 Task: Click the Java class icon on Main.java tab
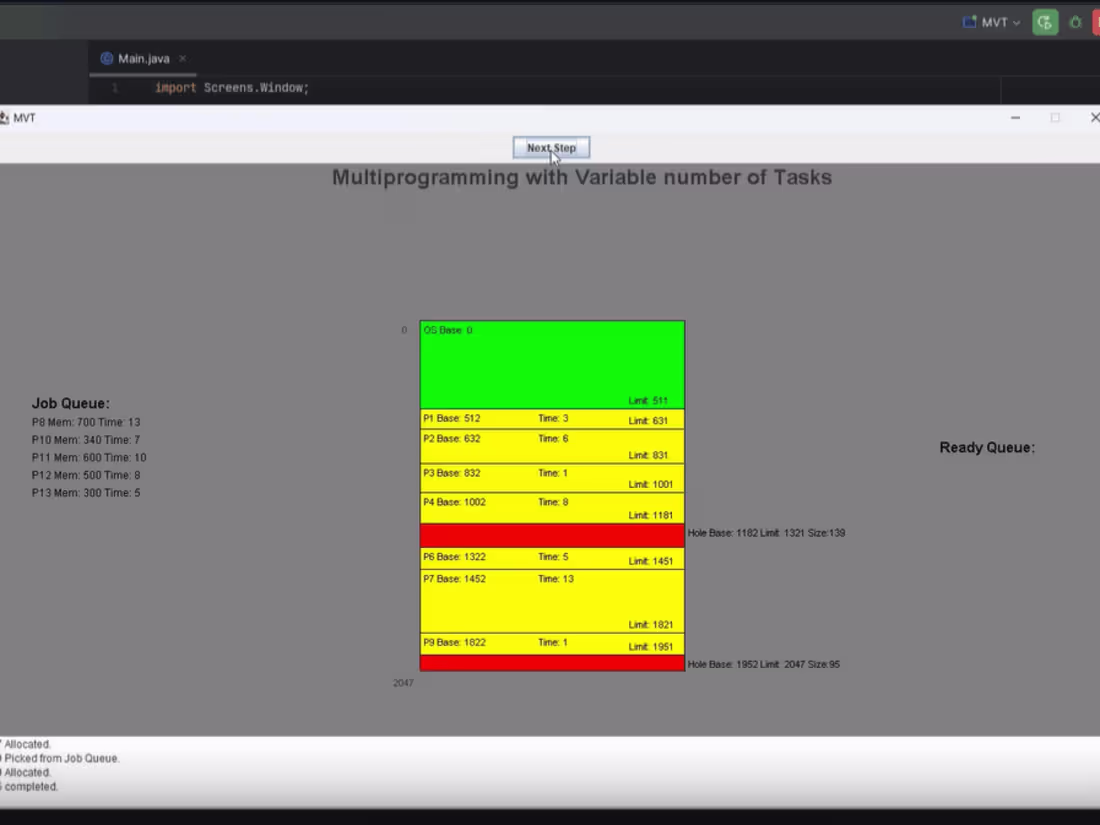(107, 58)
